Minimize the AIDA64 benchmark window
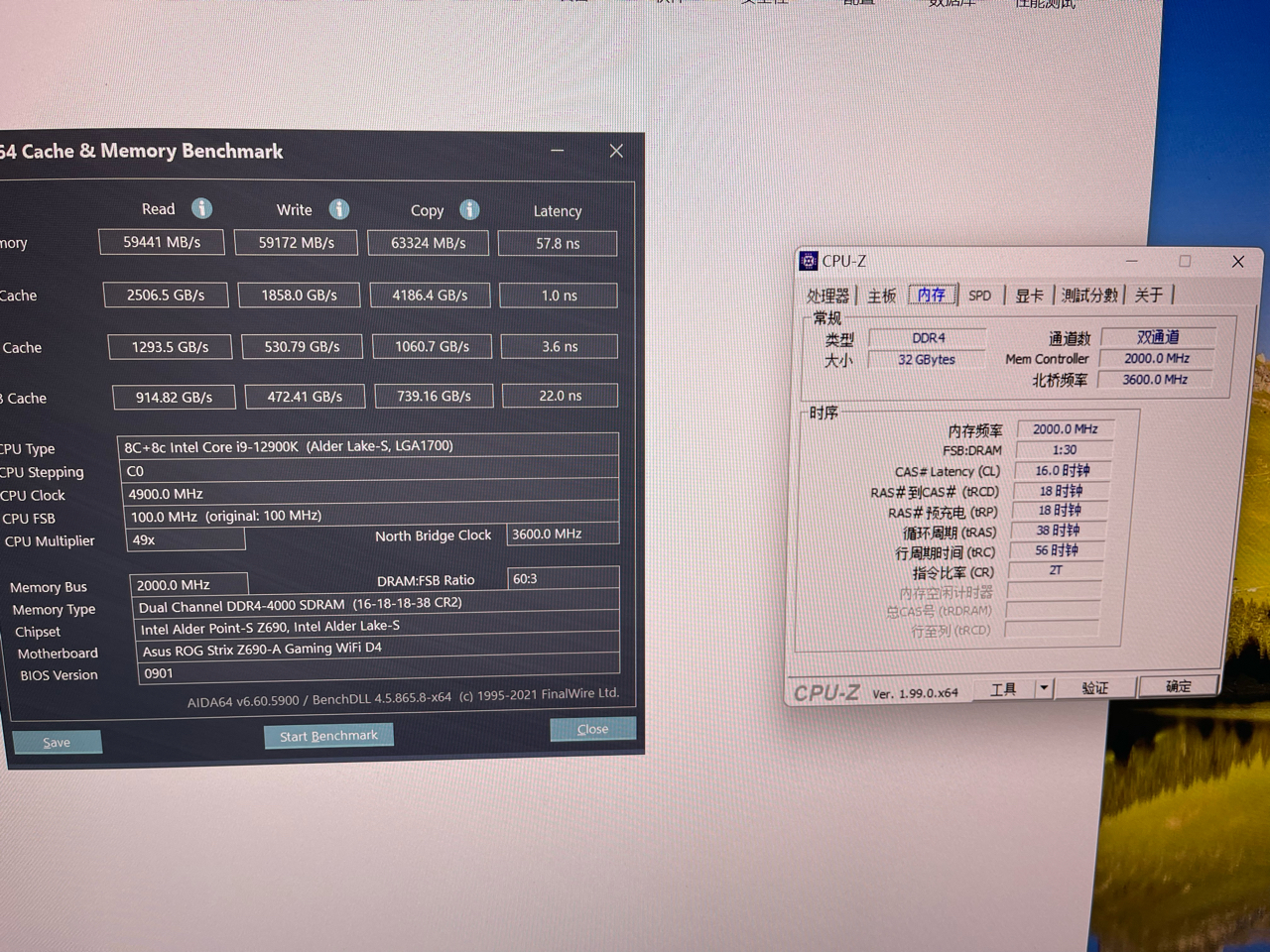The height and width of the screenshot is (952, 1270). click(558, 151)
